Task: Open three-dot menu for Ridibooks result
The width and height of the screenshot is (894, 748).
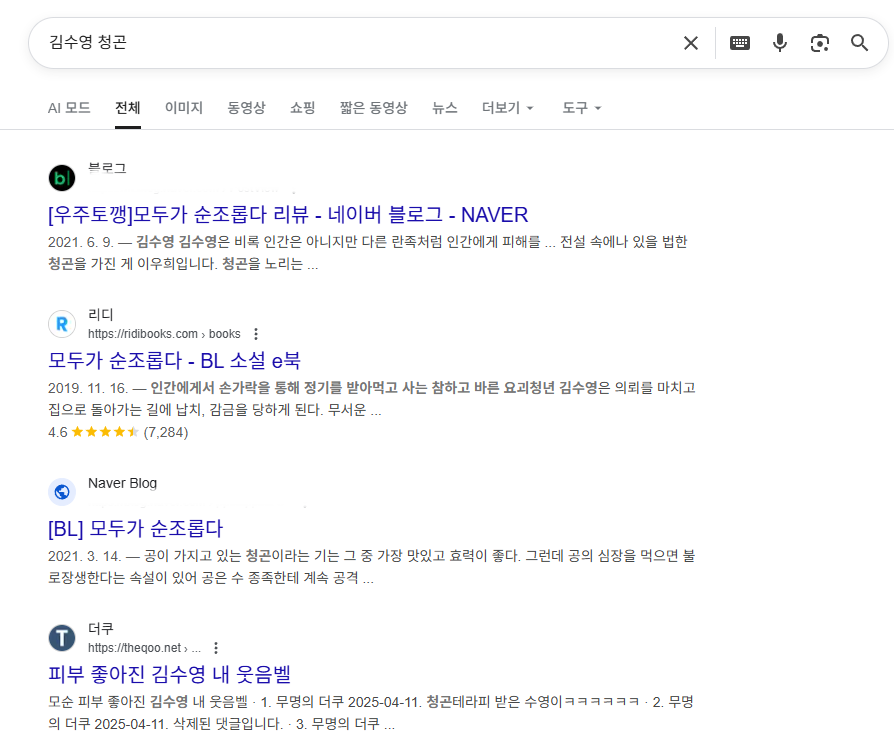Action: [x=256, y=334]
